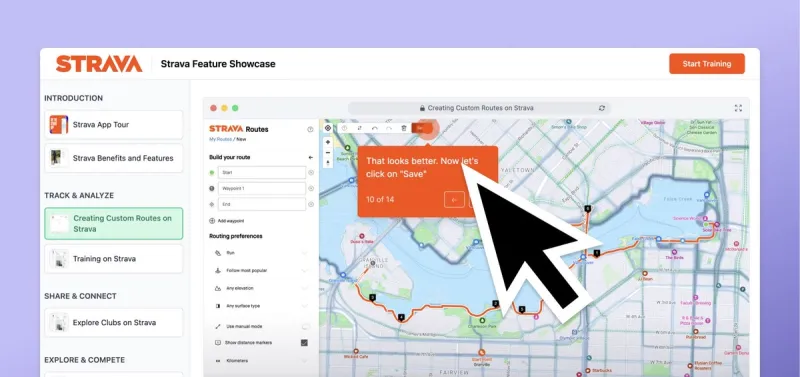Image resolution: width=800 pixels, height=377 pixels.
Task: Click the STRAVA logo in the header
Action: (99, 64)
